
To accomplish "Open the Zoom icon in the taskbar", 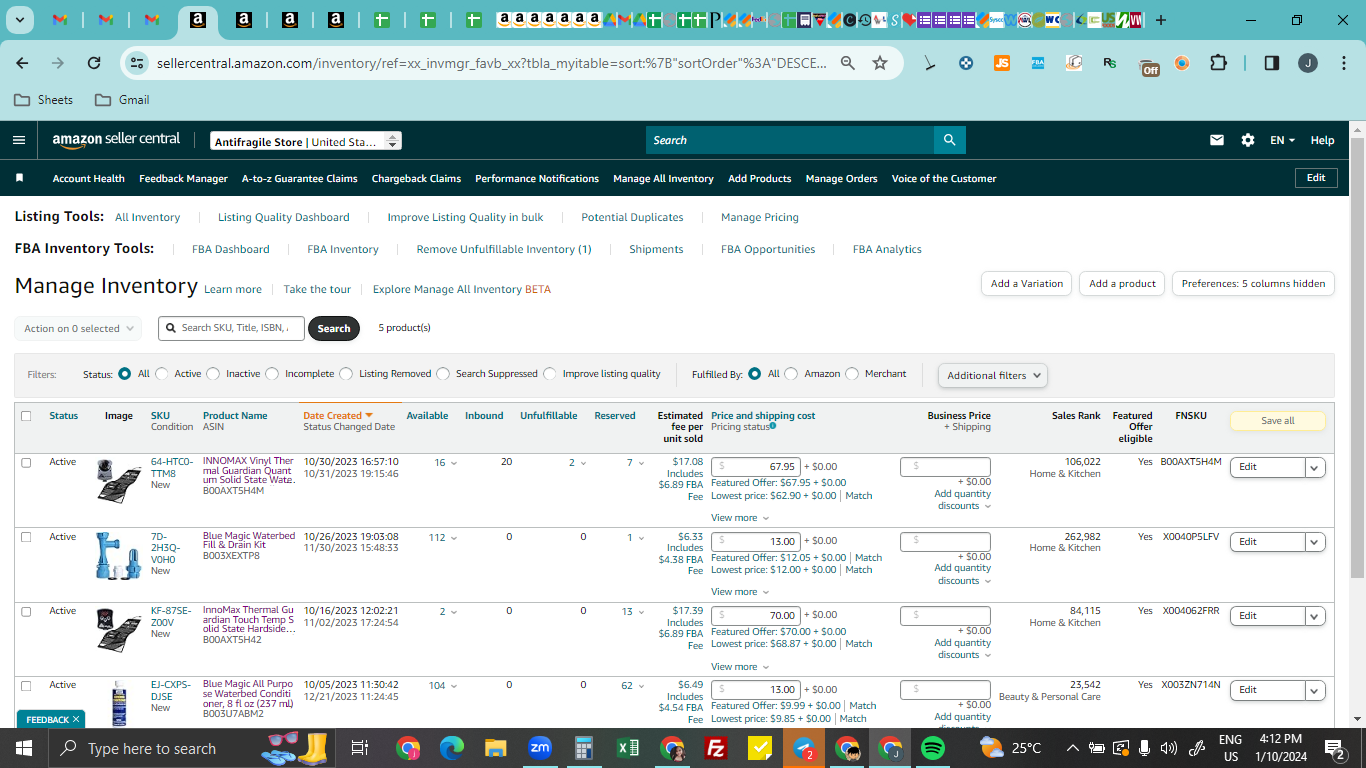I will 540,748.
